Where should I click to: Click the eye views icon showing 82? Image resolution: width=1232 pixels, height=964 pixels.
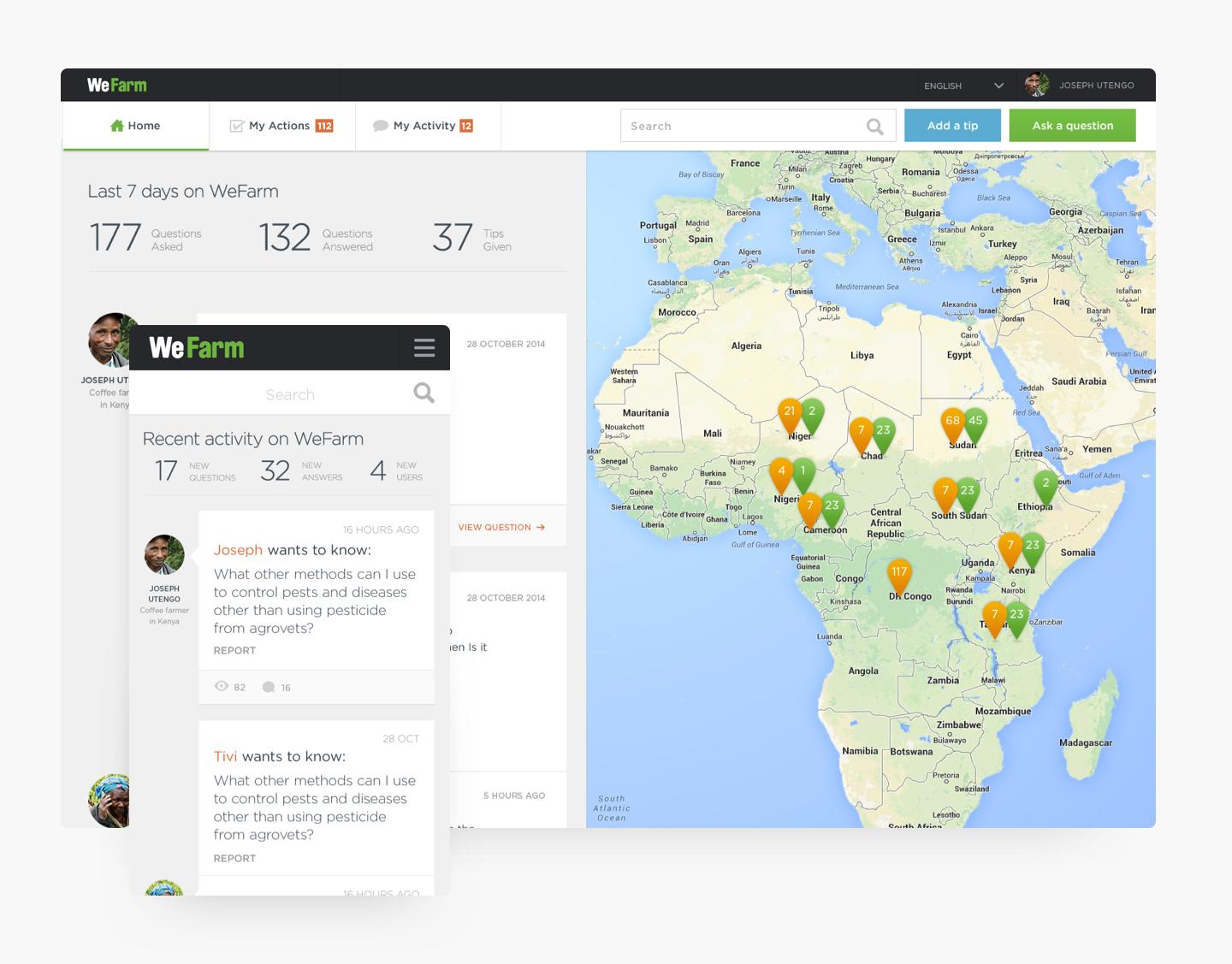pos(222,687)
